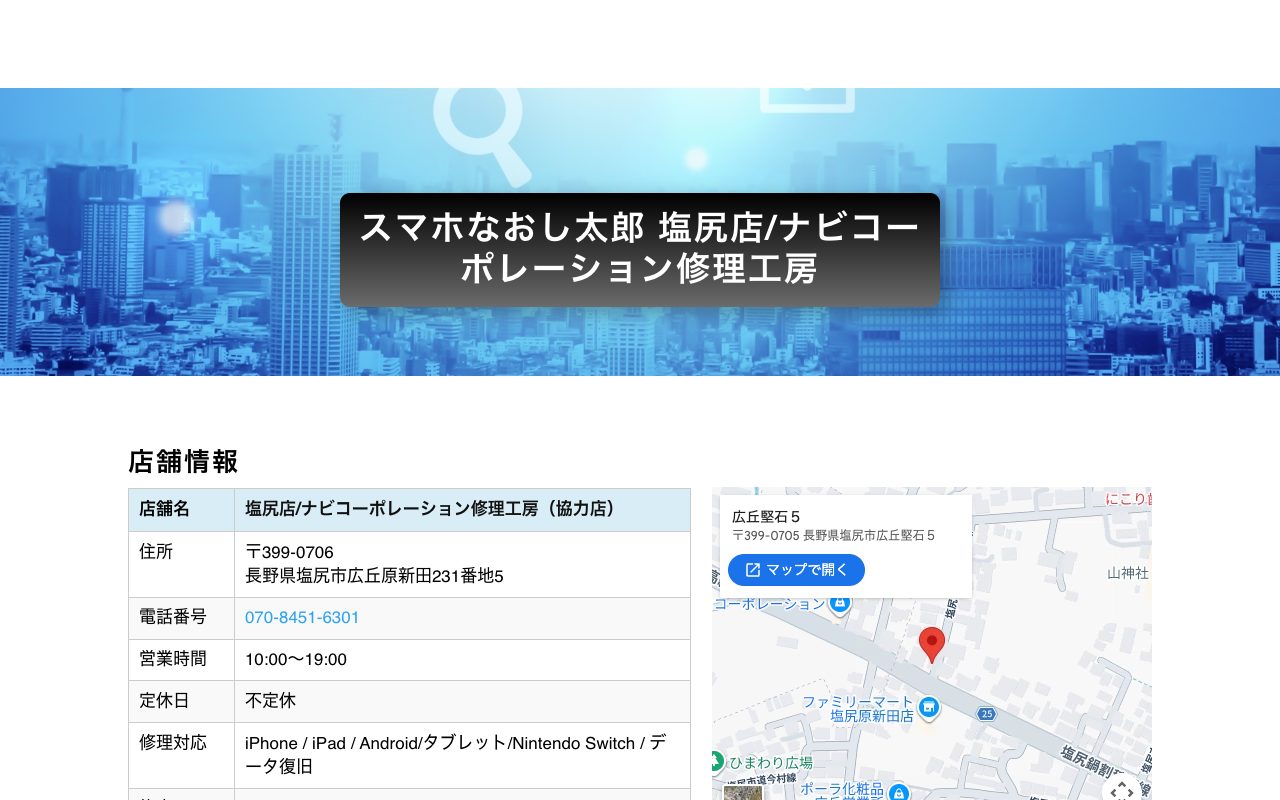Click the 電話番号 row header
This screenshot has height=800, width=1280.
tap(182, 618)
